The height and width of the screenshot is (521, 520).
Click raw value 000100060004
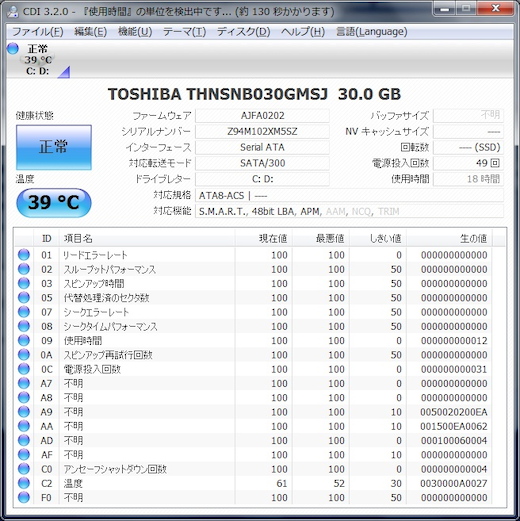tap(454, 441)
